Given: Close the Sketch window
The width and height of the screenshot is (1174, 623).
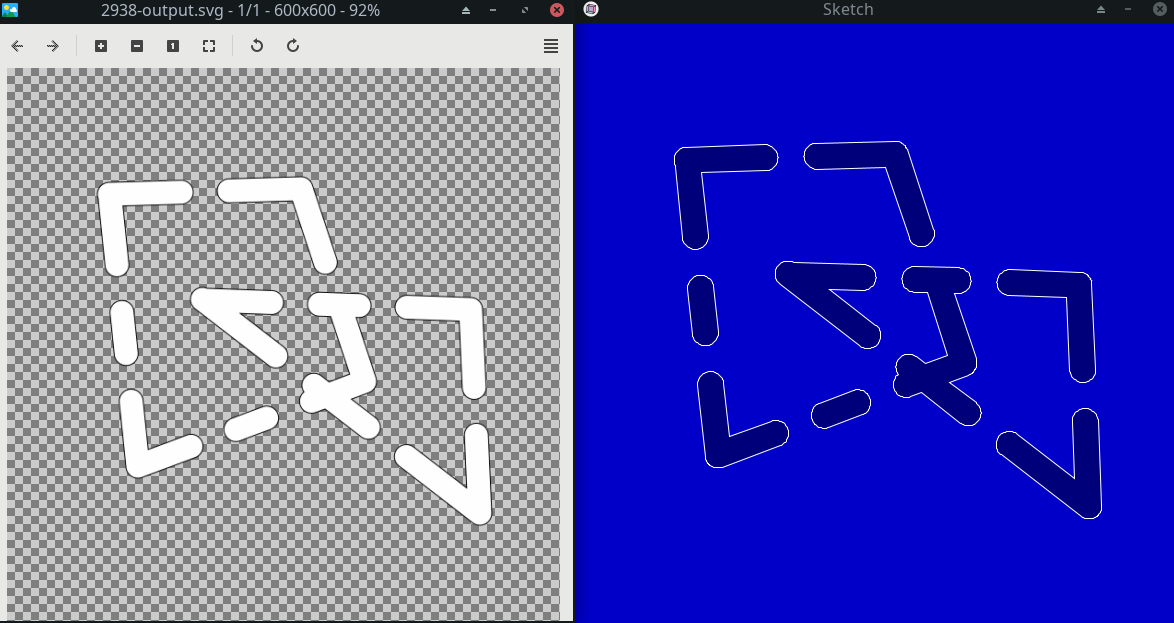Looking at the screenshot, I should click(x=1160, y=10).
